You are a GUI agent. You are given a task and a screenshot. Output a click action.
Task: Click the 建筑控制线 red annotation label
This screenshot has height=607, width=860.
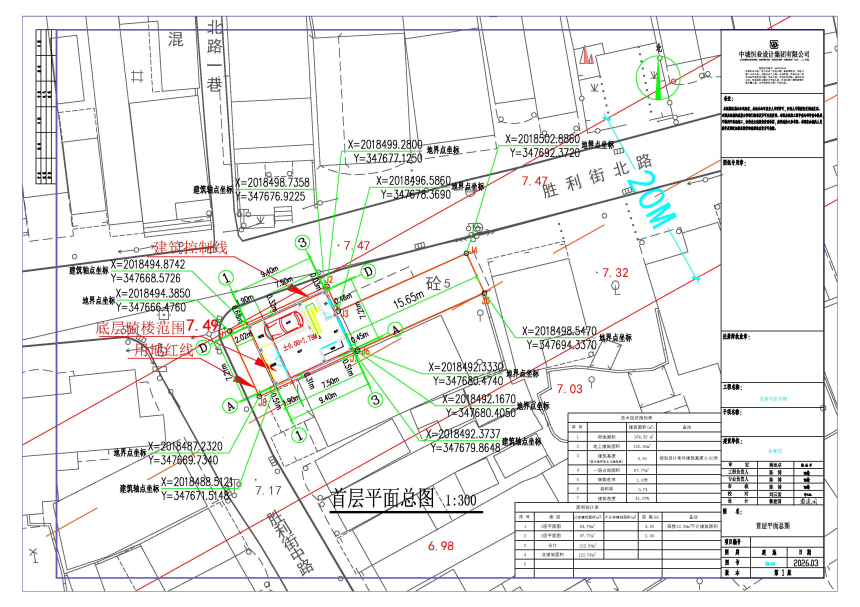click(x=190, y=248)
